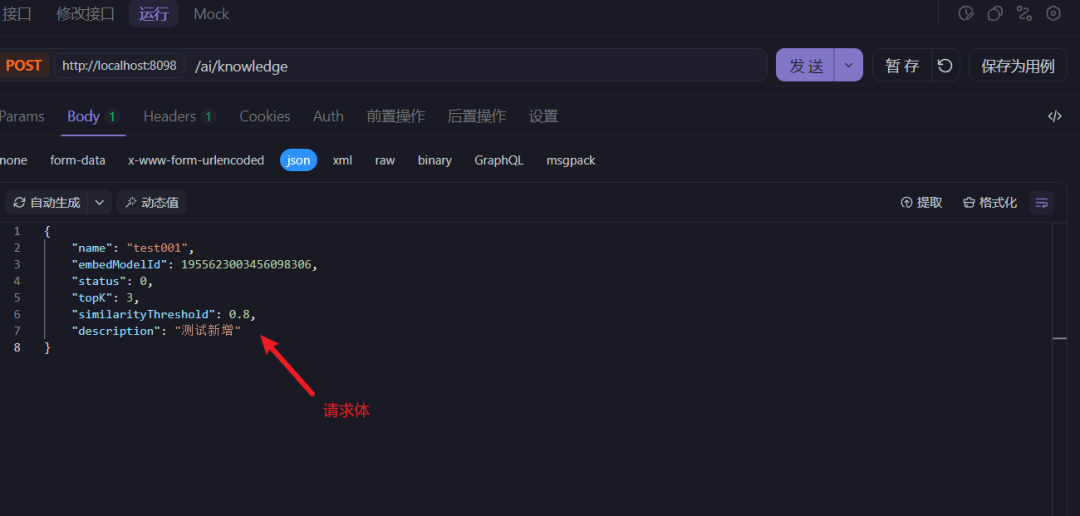
Task: Click the 提取 extract button
Action: point(922,203)
